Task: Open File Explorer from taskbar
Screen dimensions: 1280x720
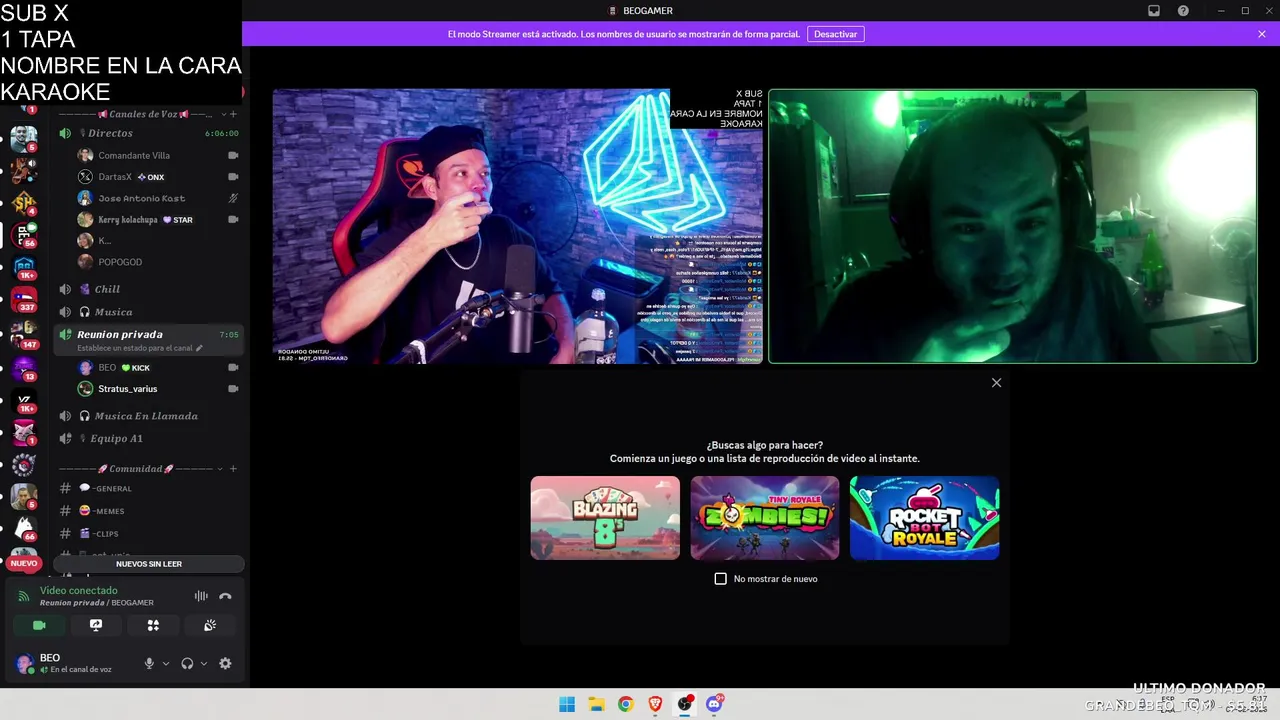Action: [596, 704]
